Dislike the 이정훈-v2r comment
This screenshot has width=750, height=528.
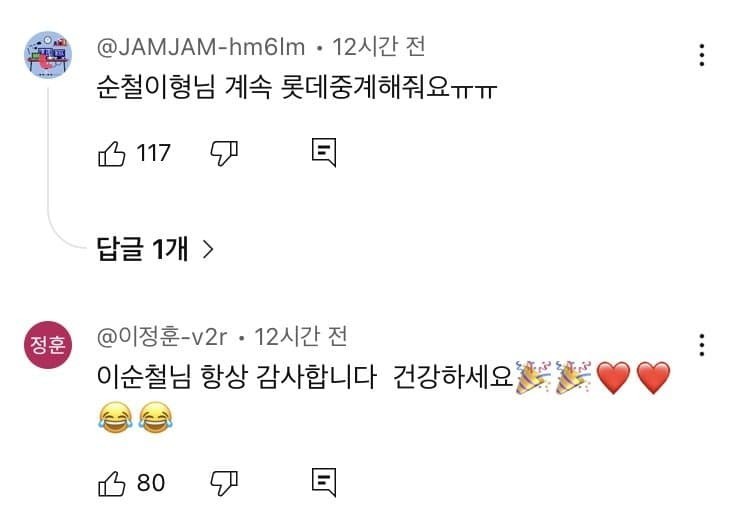click(x=224, y=483)
